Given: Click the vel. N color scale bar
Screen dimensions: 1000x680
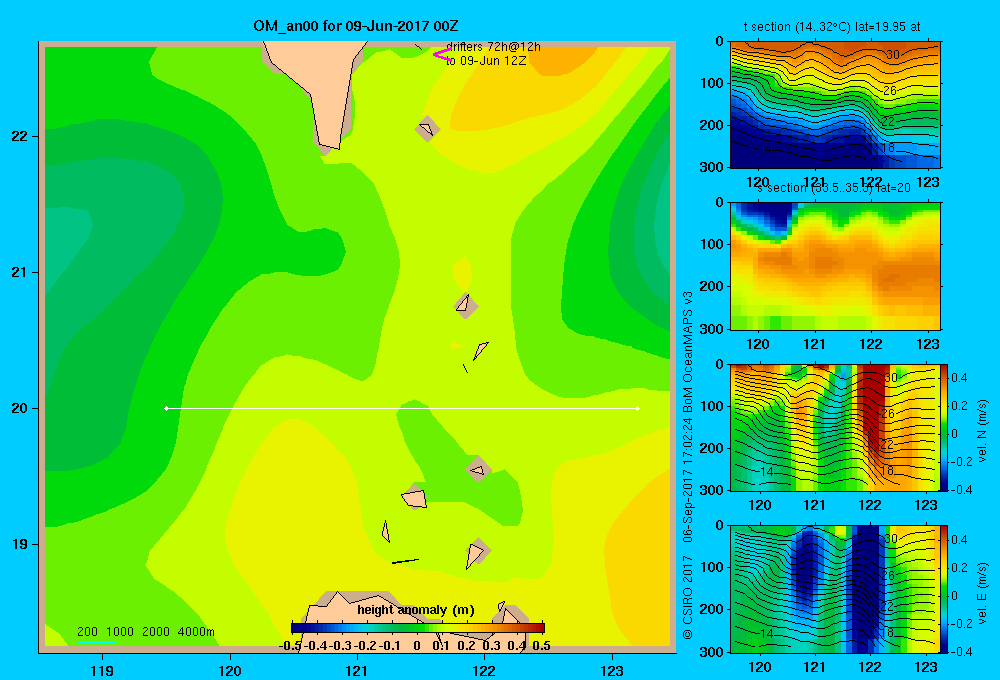Looking at the screenshot, I should (945, 427).
